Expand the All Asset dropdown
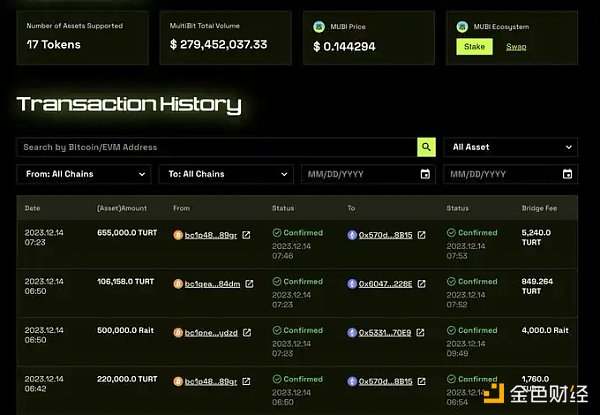Screen dimensions: 600x415 [x=510, y=147]
